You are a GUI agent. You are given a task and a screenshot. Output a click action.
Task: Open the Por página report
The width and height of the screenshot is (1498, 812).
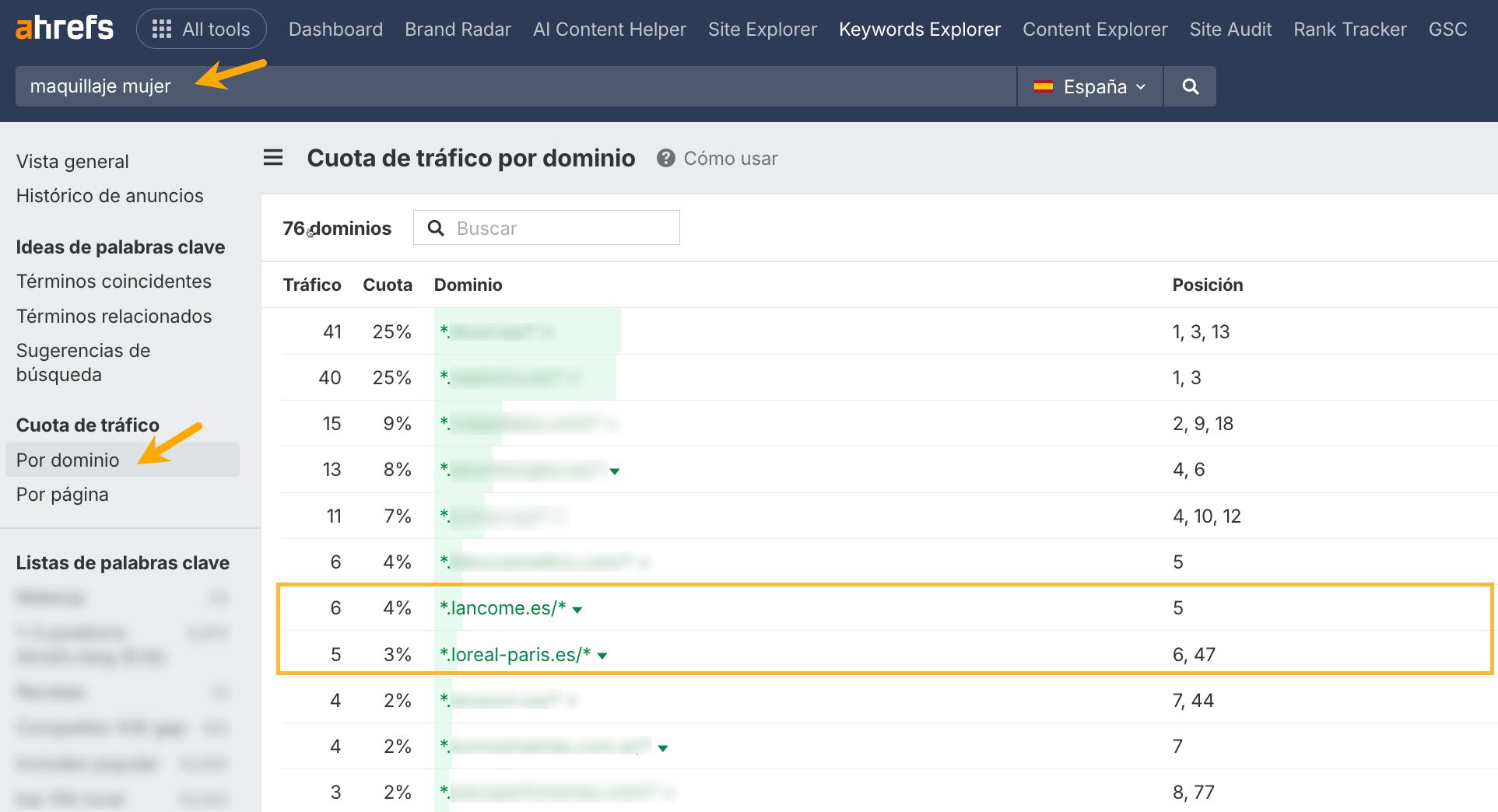tap(62, 494)
